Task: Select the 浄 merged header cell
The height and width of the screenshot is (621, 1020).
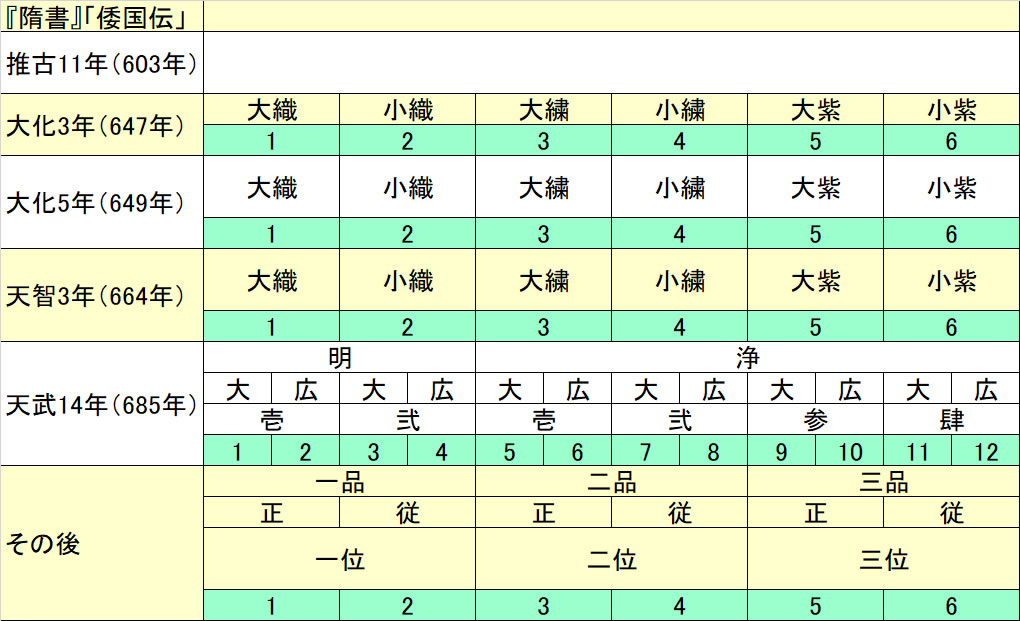Action: [747, 357]
